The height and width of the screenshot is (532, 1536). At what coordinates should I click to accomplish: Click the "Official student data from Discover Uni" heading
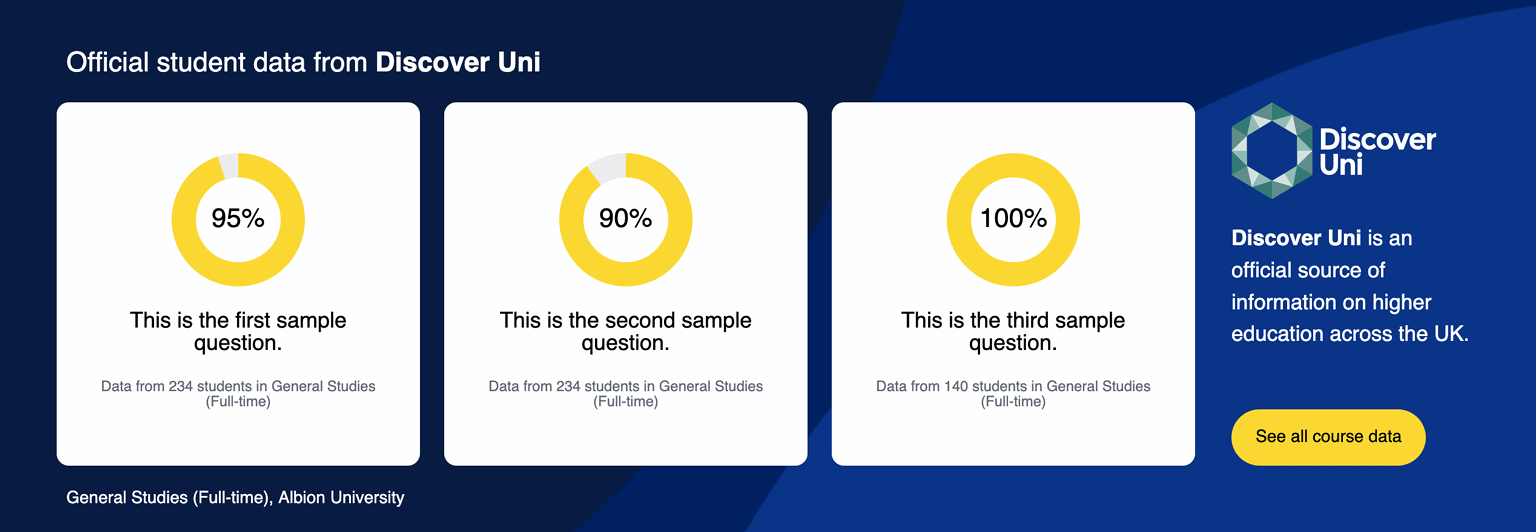click(x=303, y=63)
